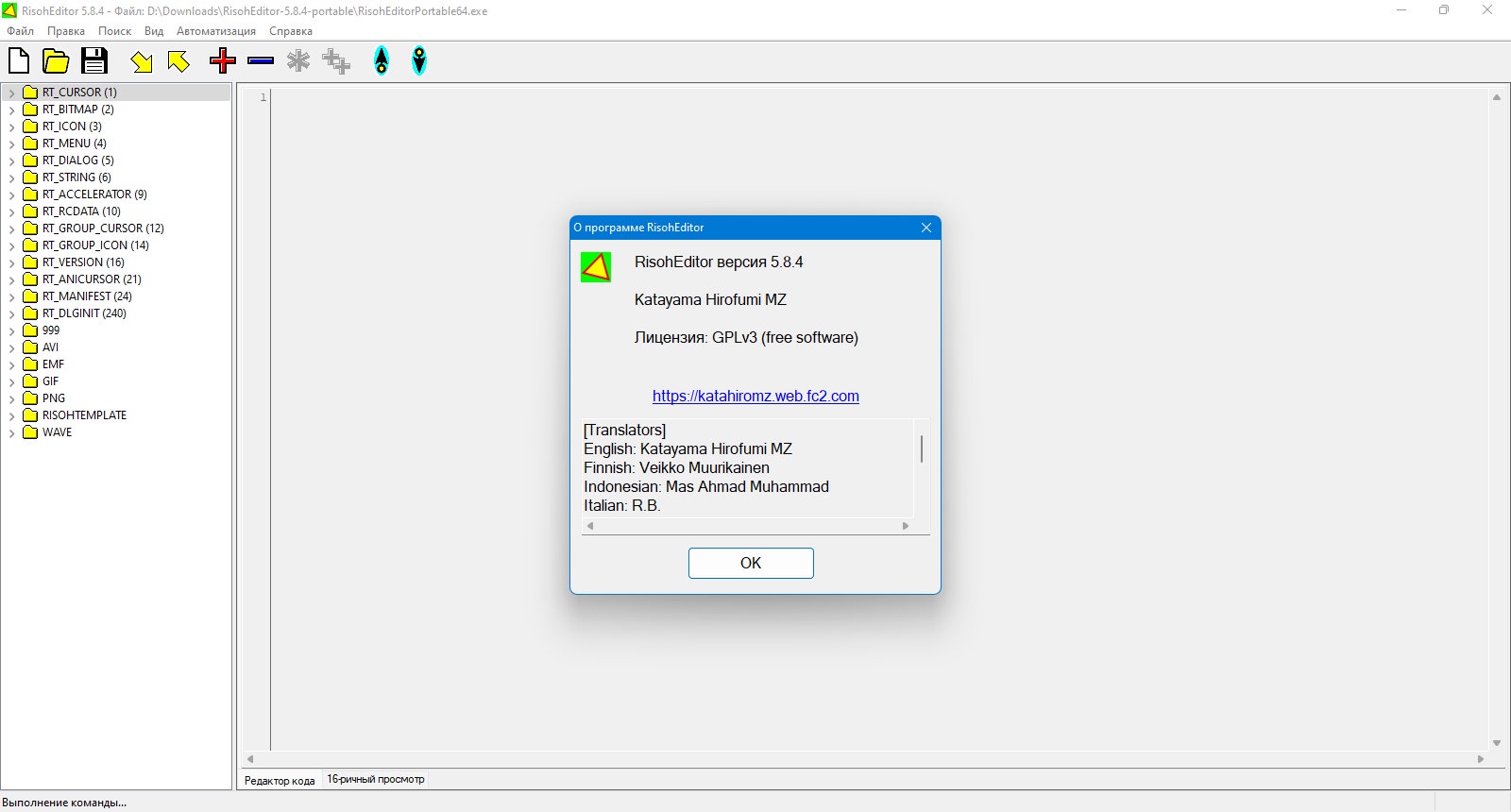Click the New file toolbar icon
The width and height of the screenshot is (1511, 812).
pos(19,61)
